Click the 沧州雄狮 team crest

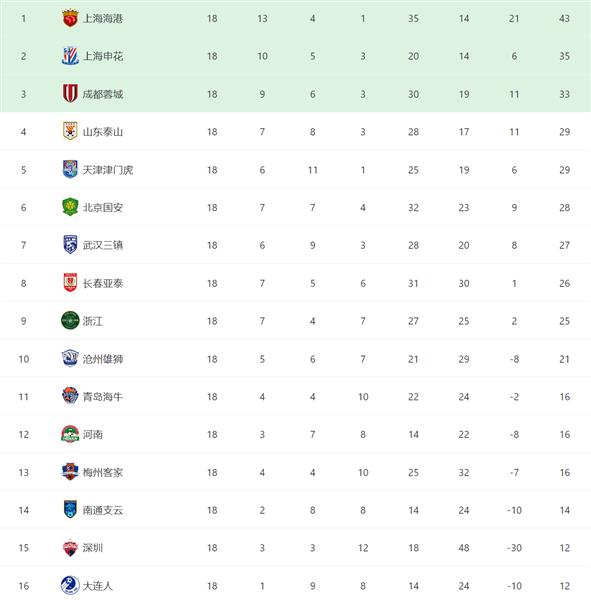click(70, 358)
